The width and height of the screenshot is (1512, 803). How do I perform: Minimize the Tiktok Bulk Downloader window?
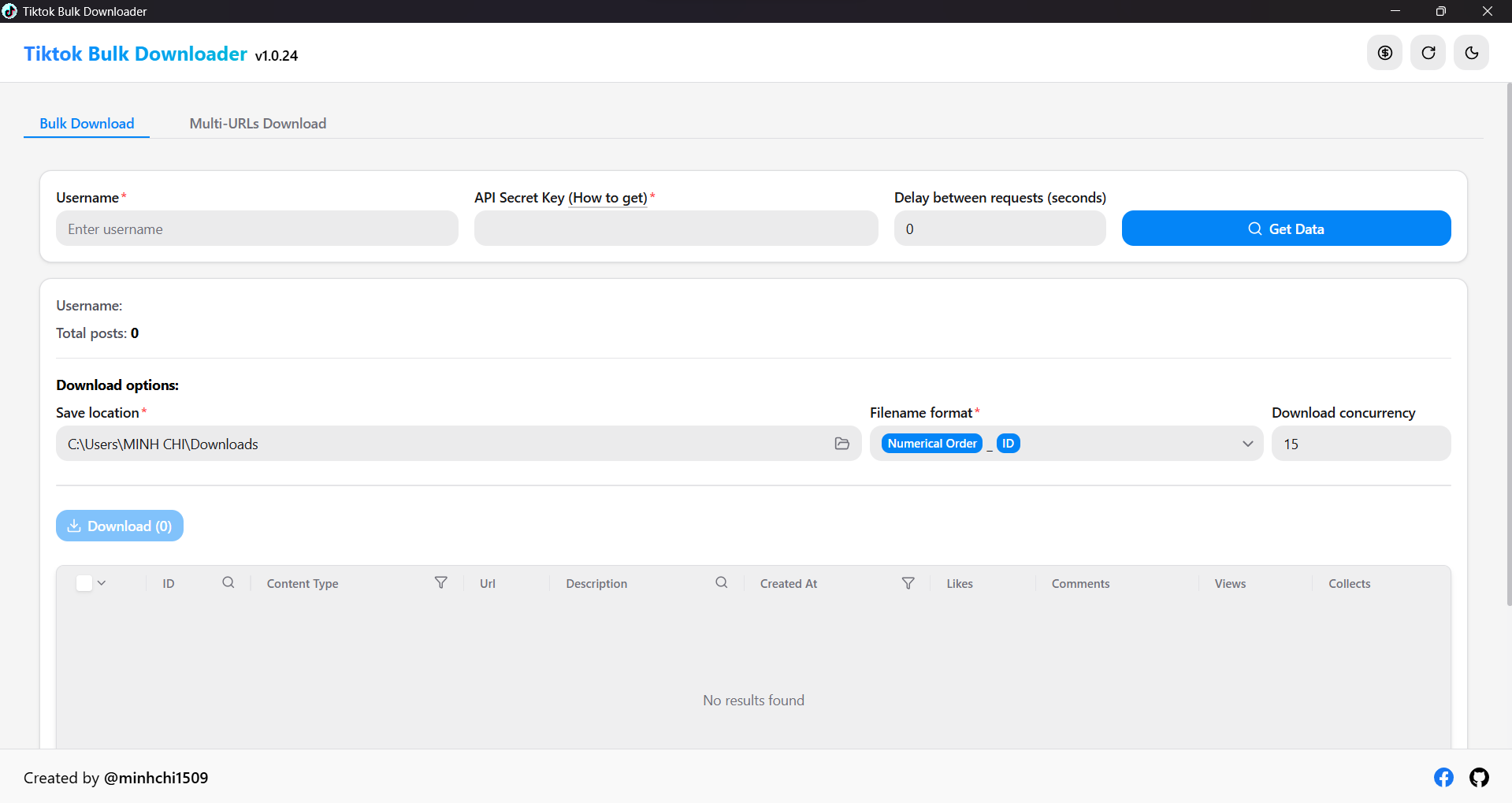1395,11
